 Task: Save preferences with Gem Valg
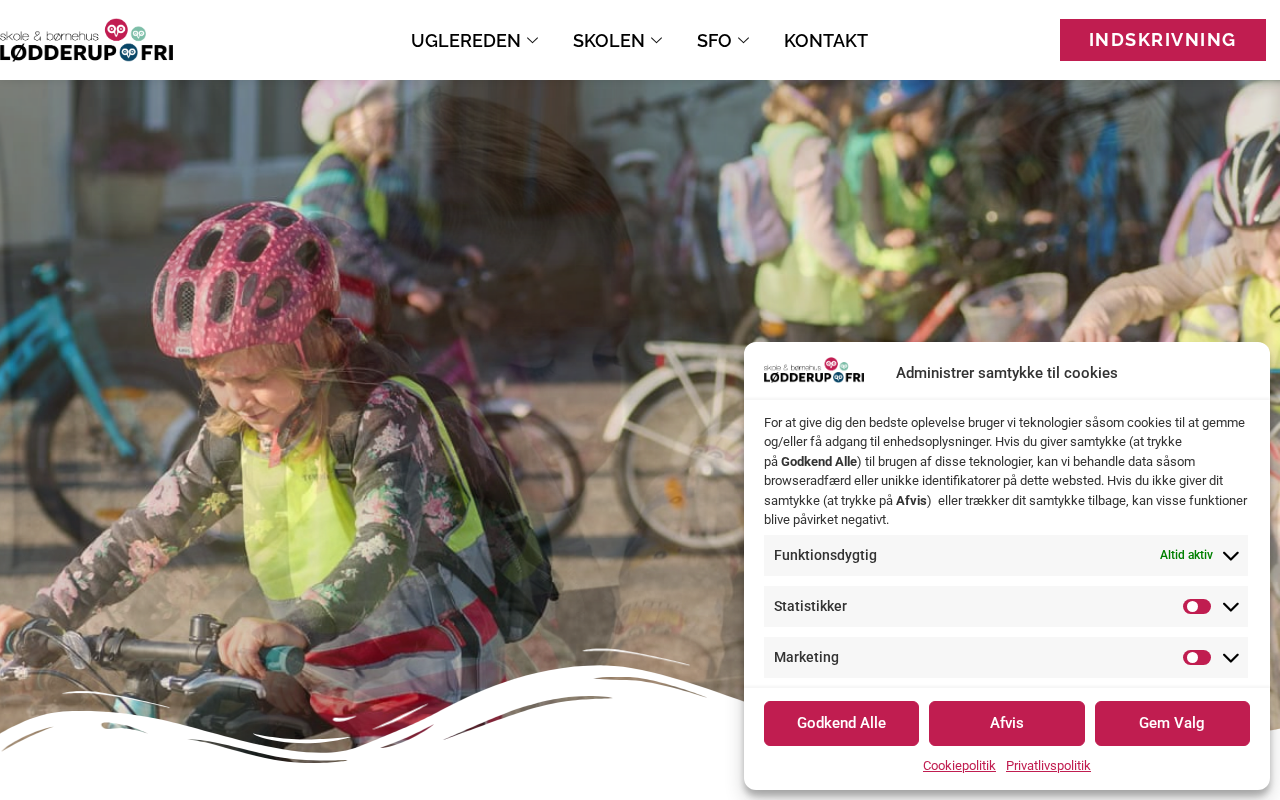tap(1172, 723)
